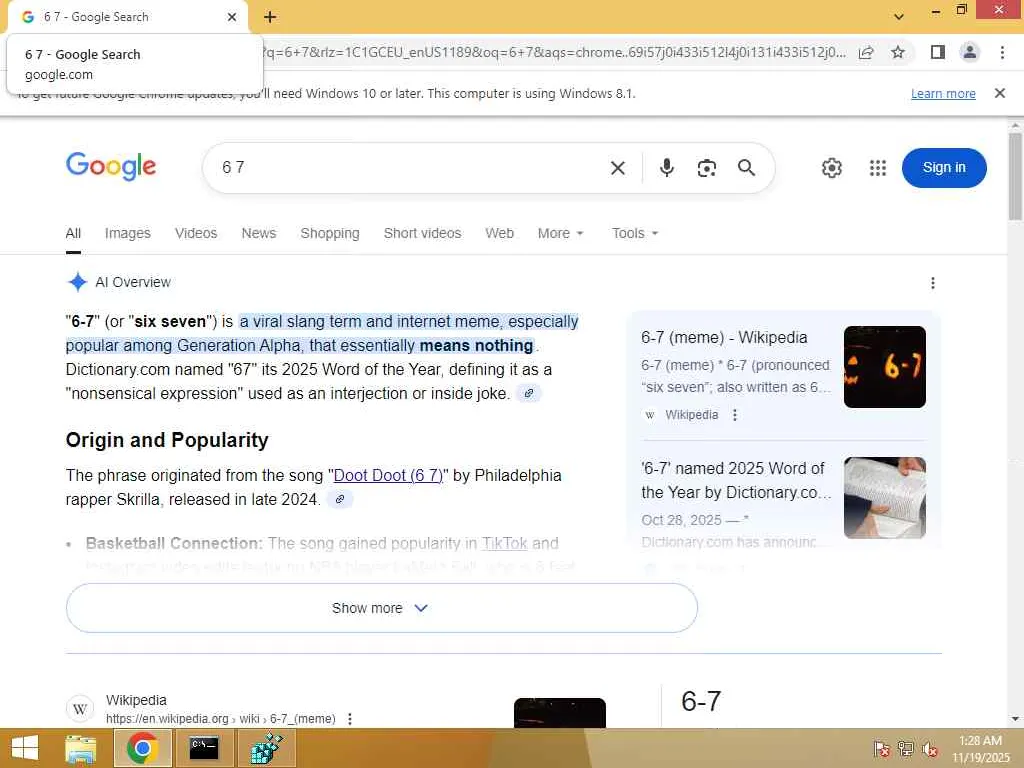The width and height of the screenshot is (1024, 768).
Task: Launch File Explorer from taskbar
Action: tap(80, 748)
